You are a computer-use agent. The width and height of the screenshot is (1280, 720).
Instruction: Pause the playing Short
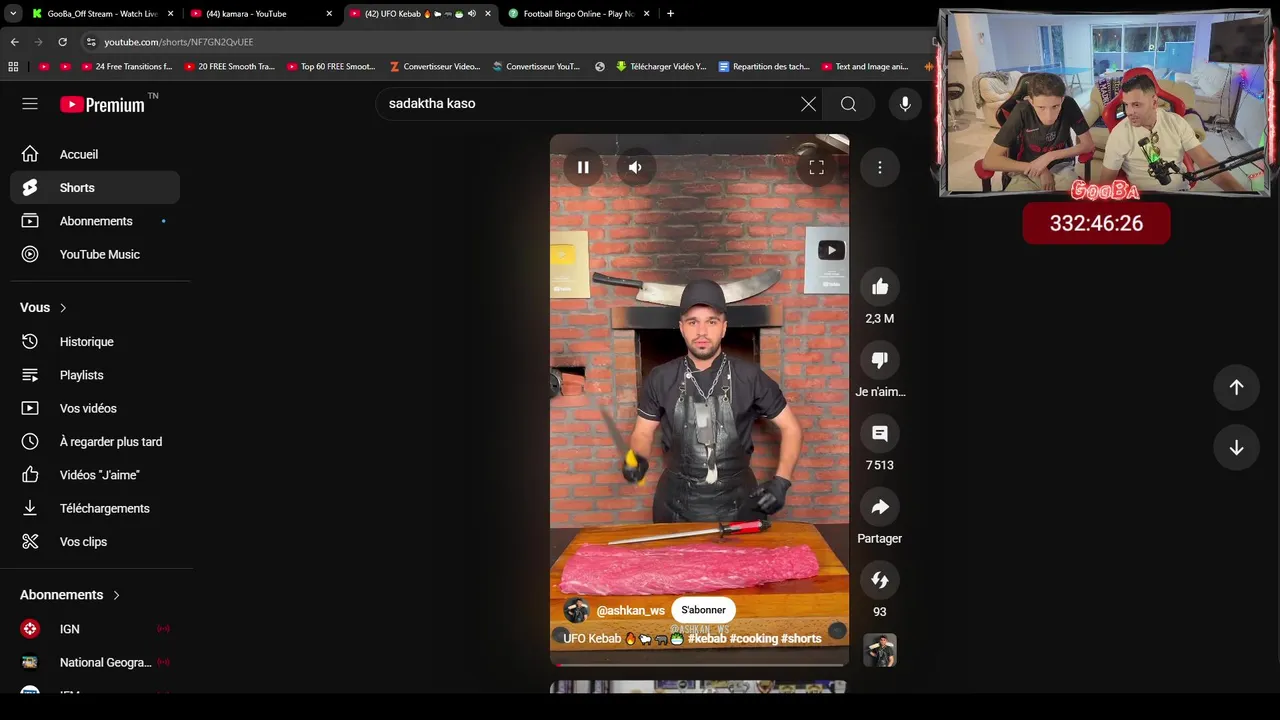(583, 168)
